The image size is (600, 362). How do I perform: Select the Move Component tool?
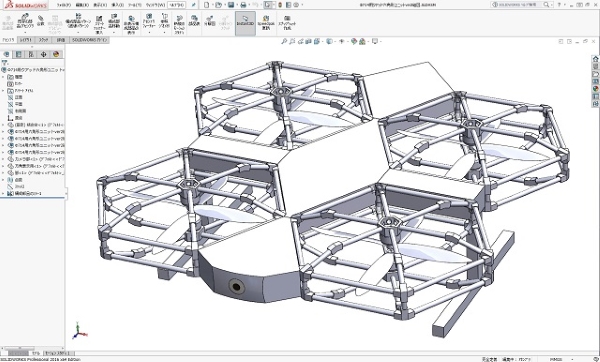click(x=113, y=21)
